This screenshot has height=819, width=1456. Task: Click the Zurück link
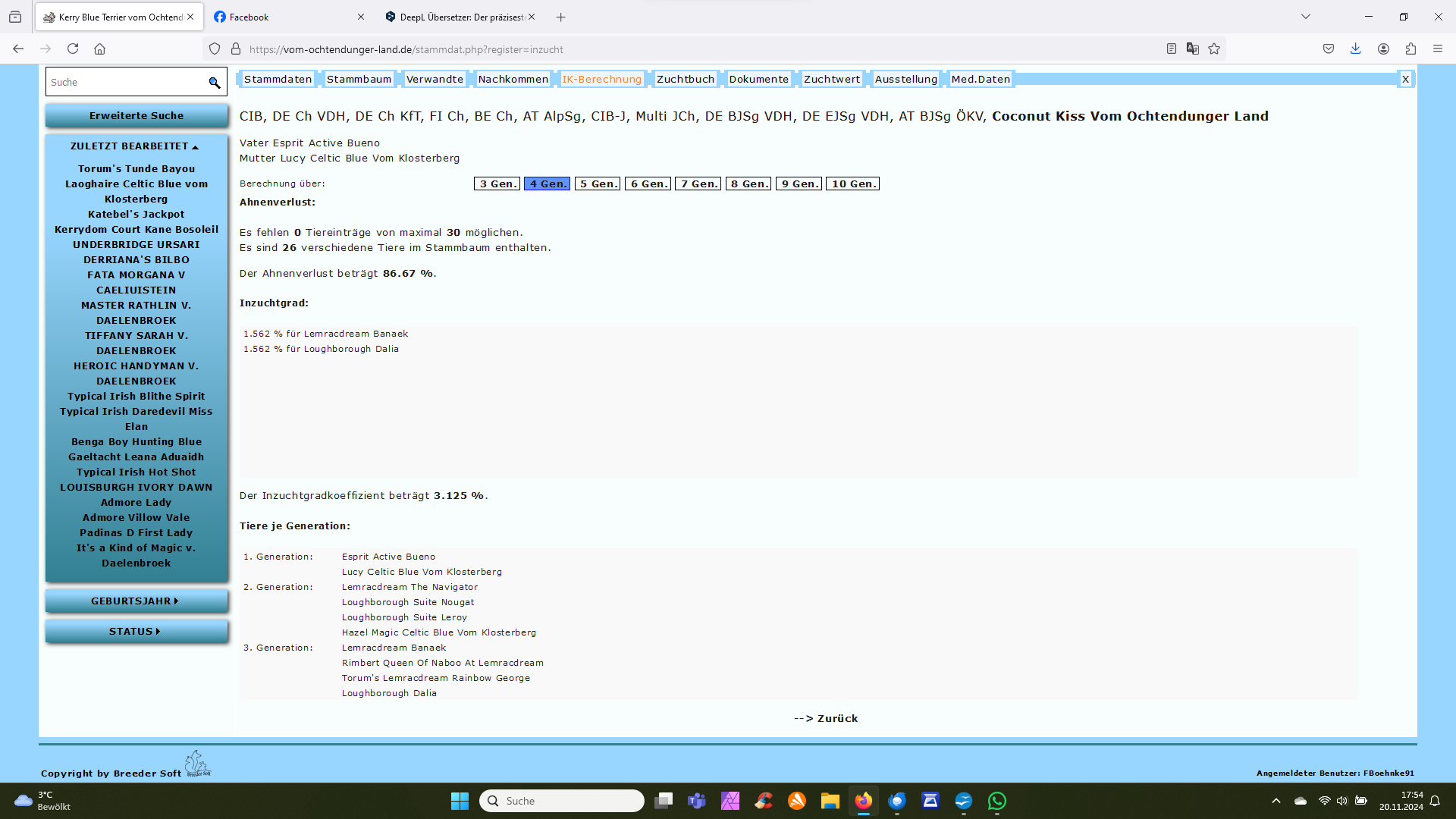pyautogui.click(x=826, y=718)
